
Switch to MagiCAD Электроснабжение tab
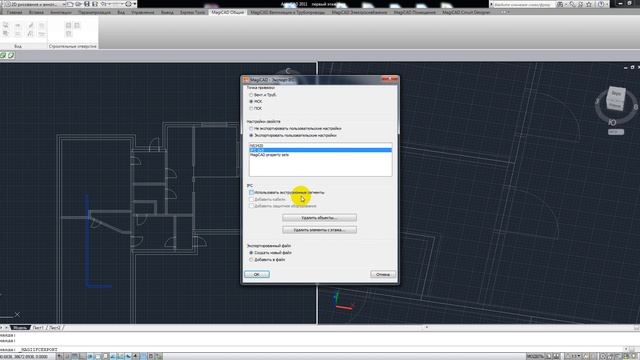pyautogui.click(x=360, y=12)
